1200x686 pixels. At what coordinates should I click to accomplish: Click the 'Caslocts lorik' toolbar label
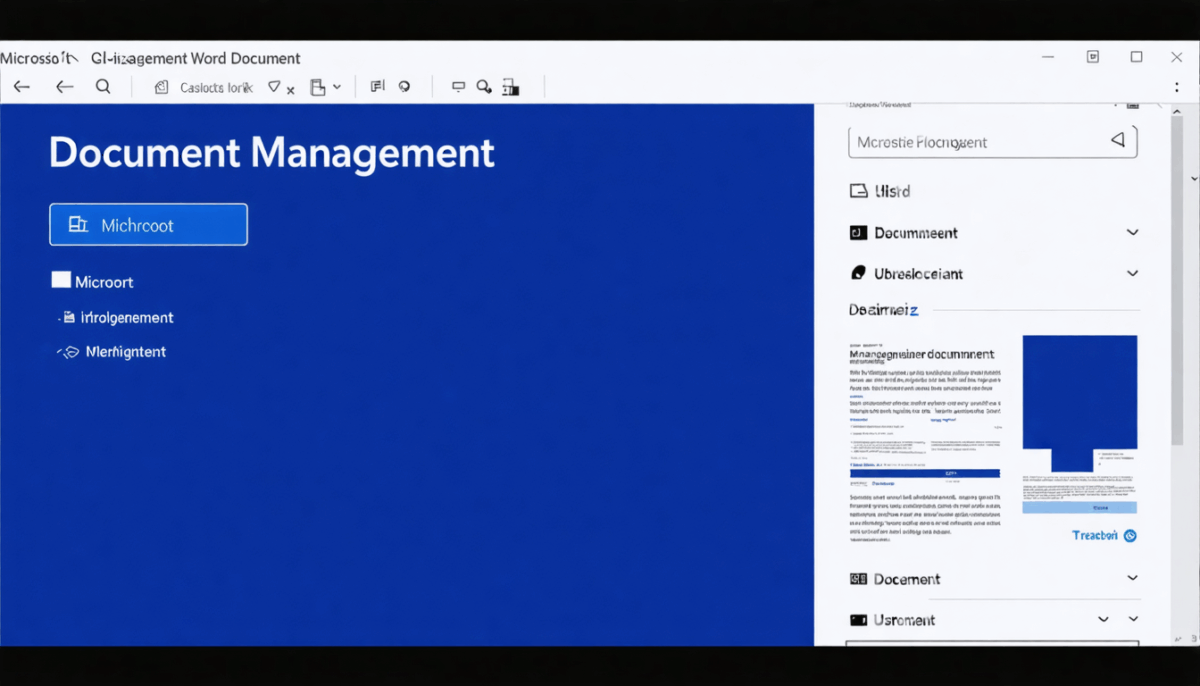pyautogui.click(x=216, y=87)
